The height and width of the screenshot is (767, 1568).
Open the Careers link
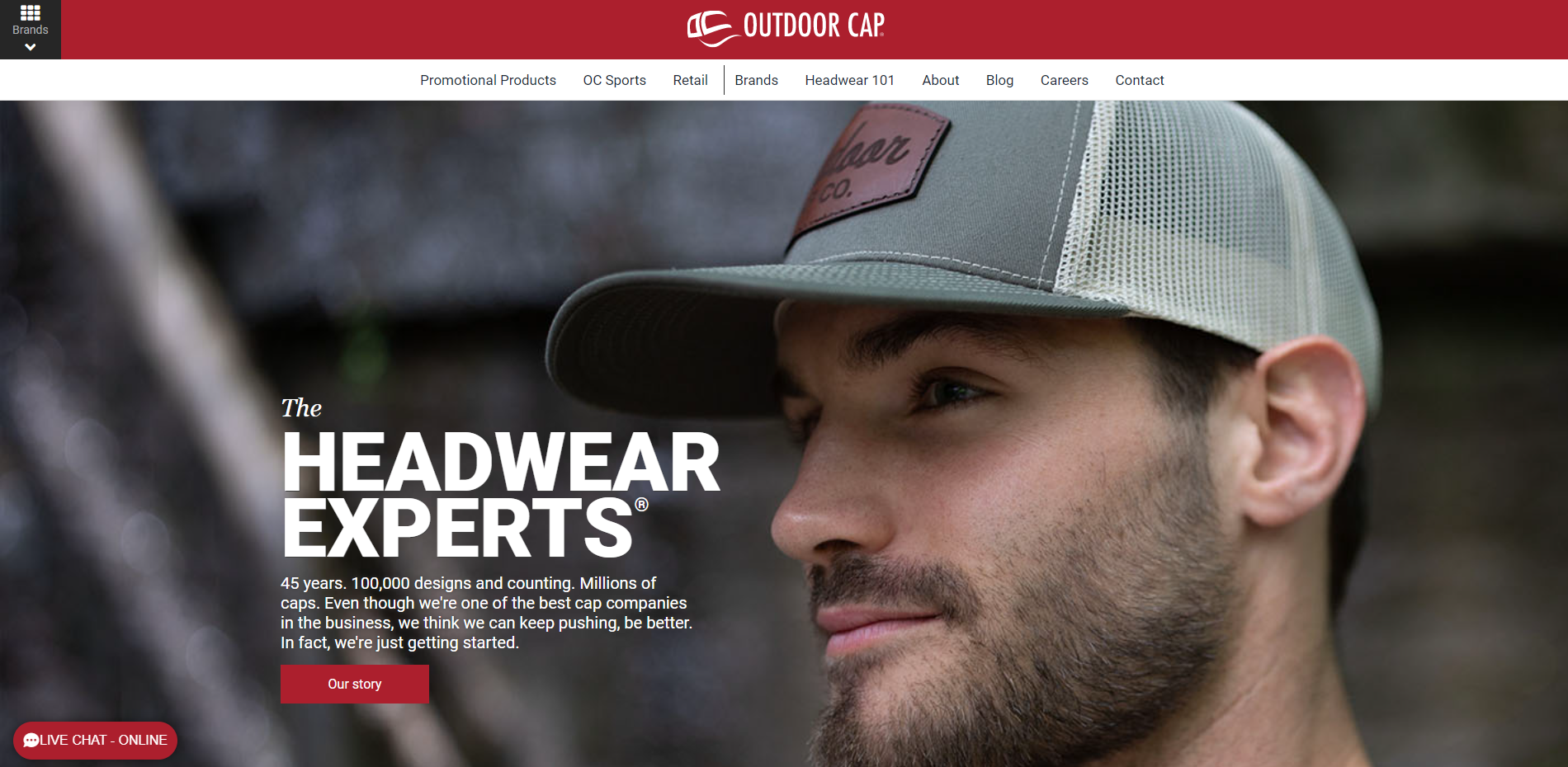tap(1064, 80)
